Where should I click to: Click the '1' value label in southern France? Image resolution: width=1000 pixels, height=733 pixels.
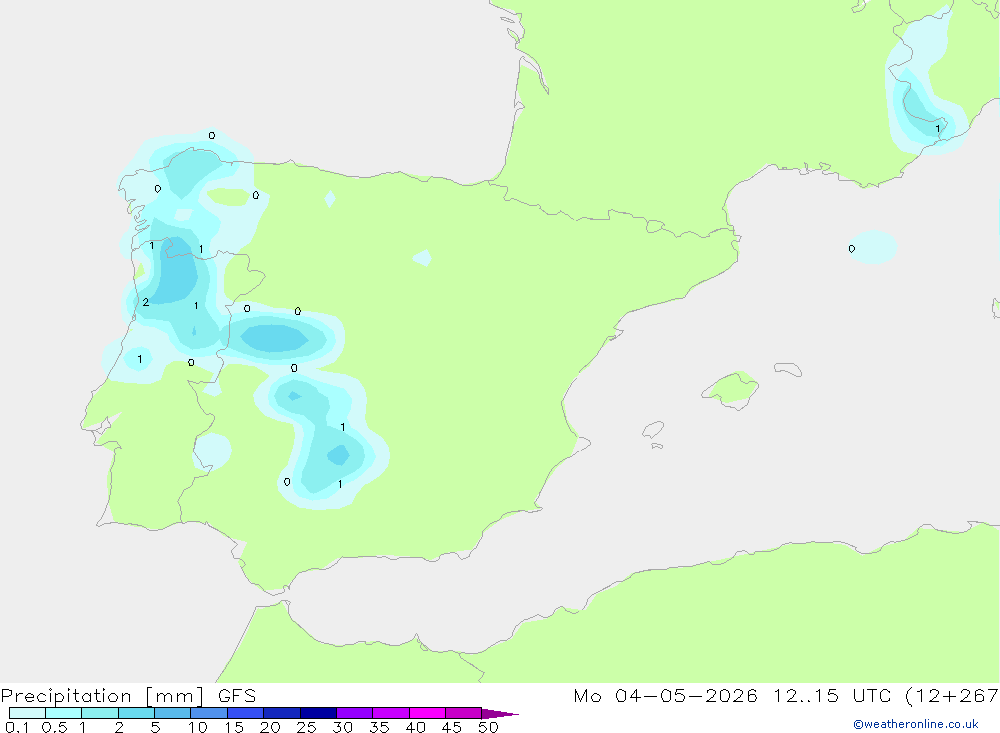pos(938,129)
